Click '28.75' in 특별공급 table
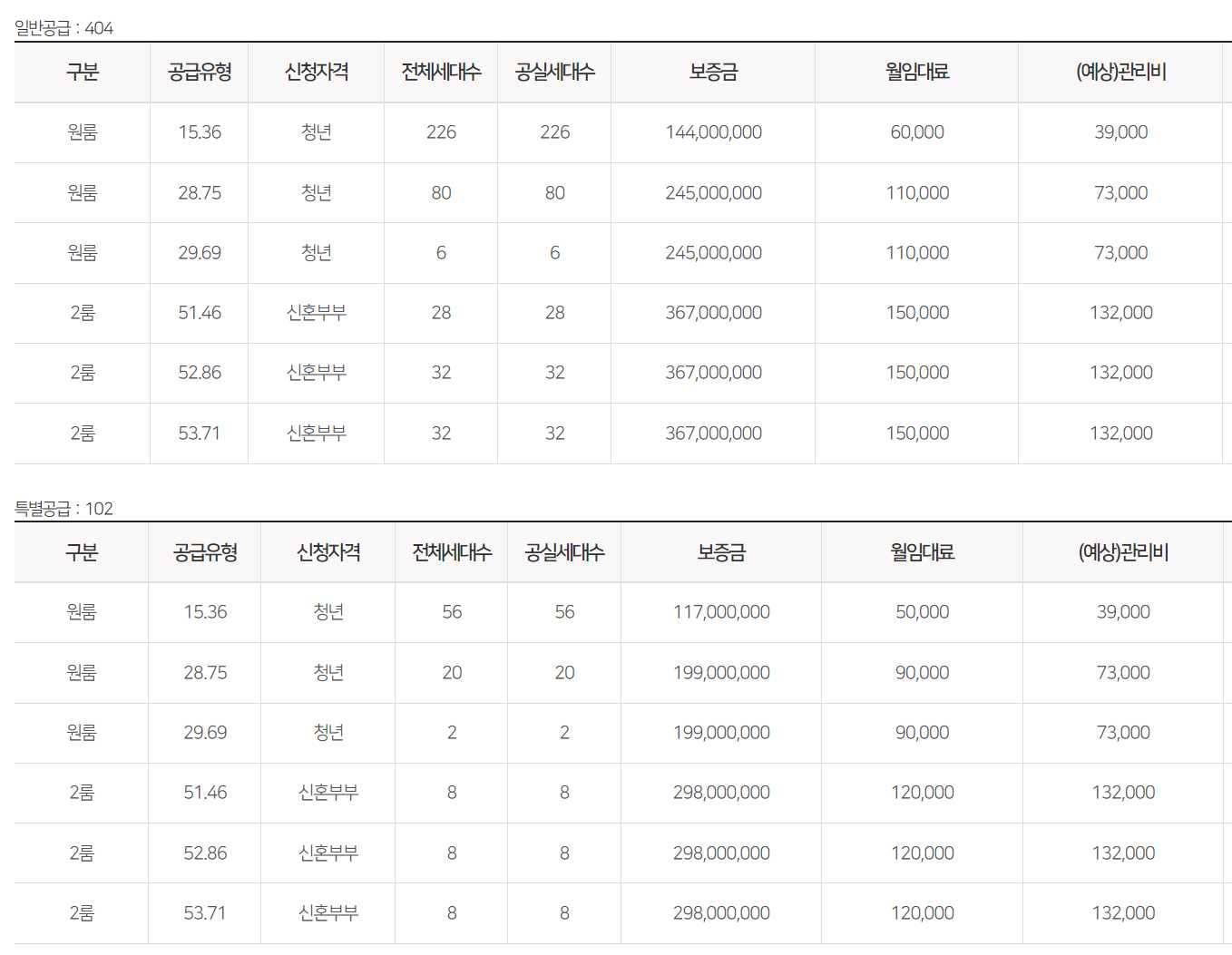Viewport: 1232px width, 955px height. (x=205, y=673)
